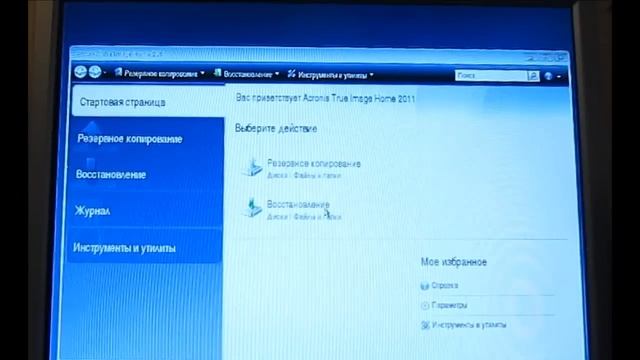Viewport: 640px width, 360px height.
Task: Click the Резервное копирование action link
Action: tap(314, 164)
